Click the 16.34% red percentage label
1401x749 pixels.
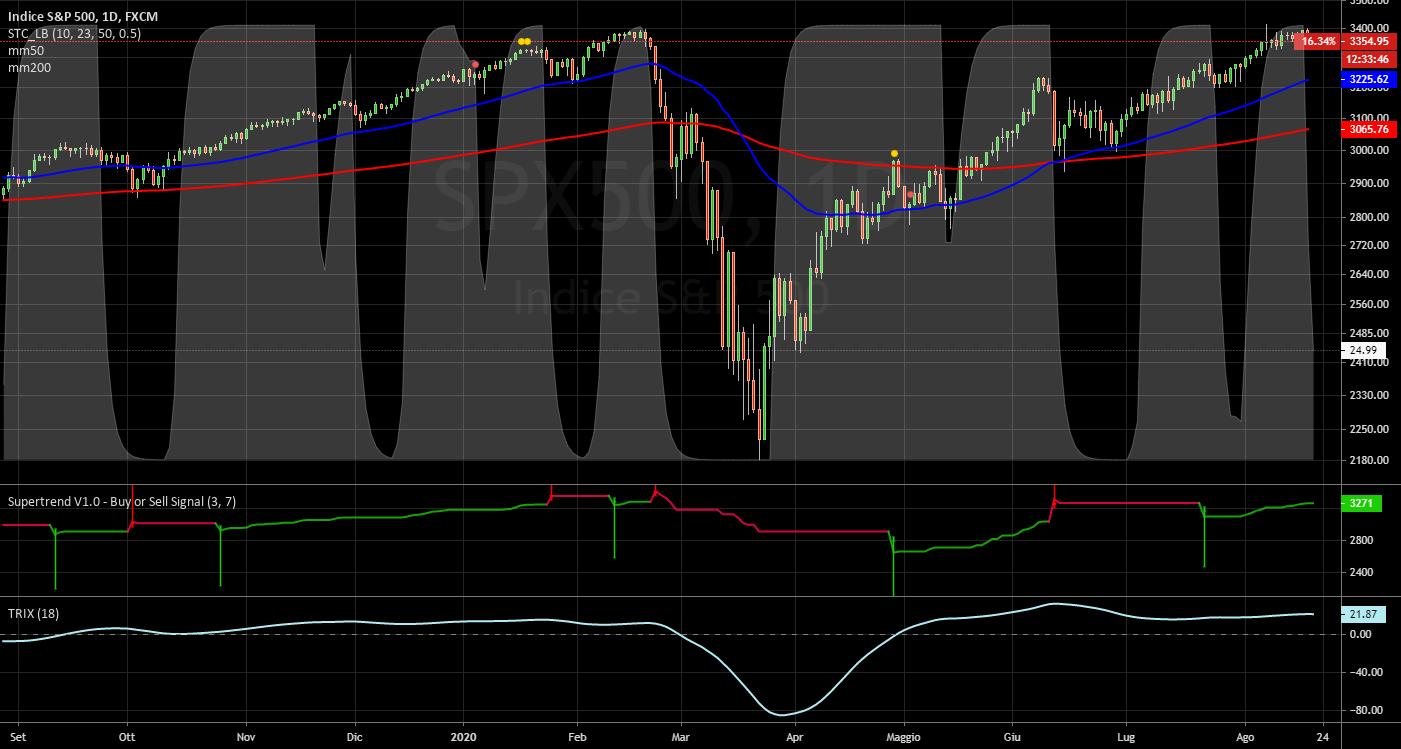[x=1317, y=41]
